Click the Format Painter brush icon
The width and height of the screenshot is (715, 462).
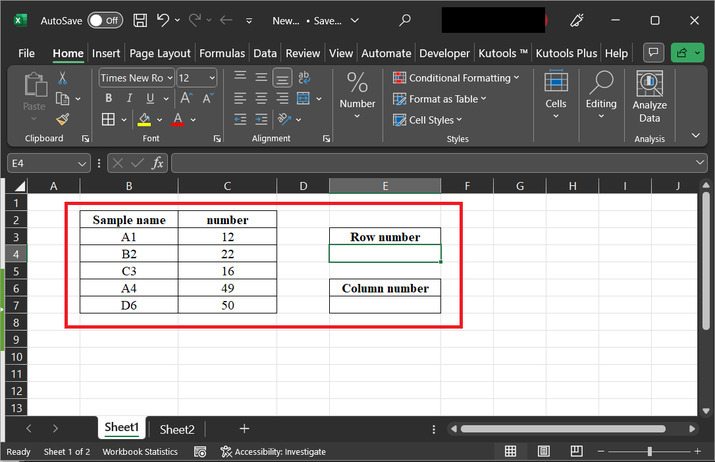[63, 119]
